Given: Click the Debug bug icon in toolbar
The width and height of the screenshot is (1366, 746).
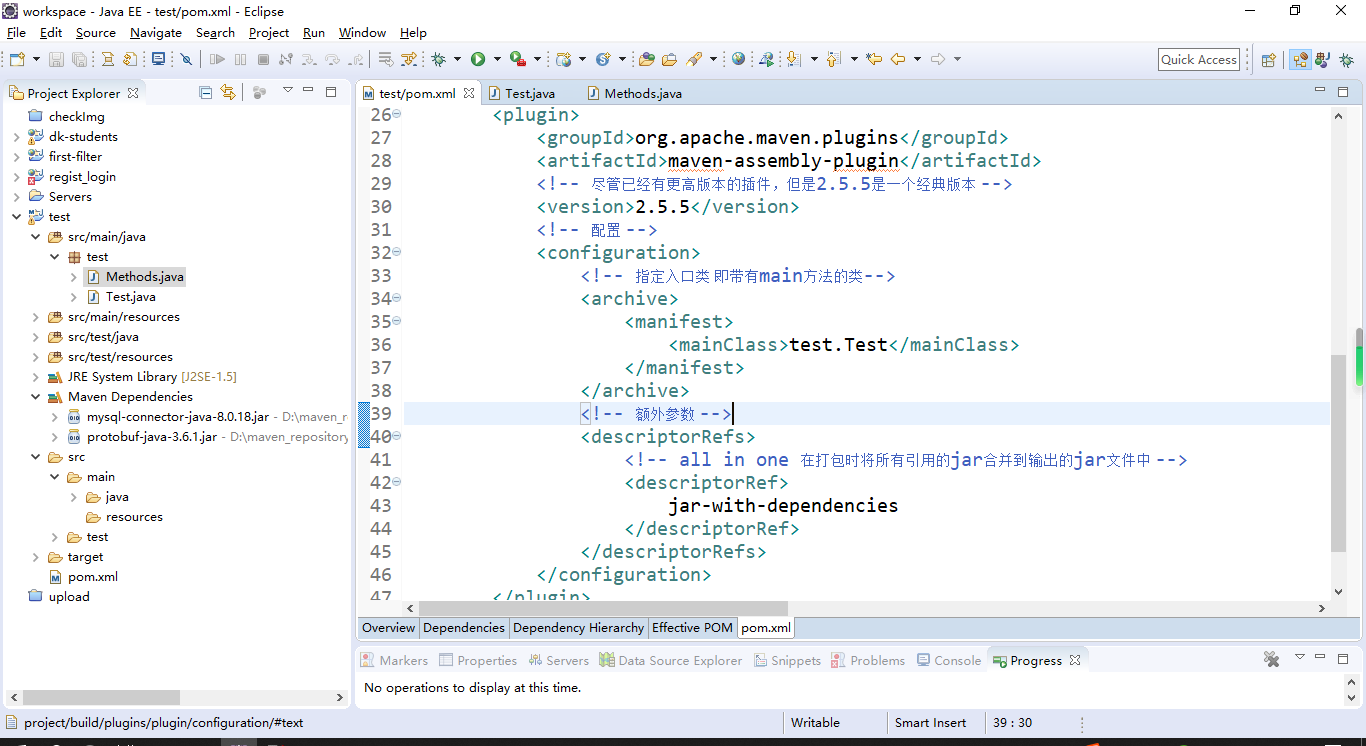Looking at the screenshot, I should pos(438,60).
